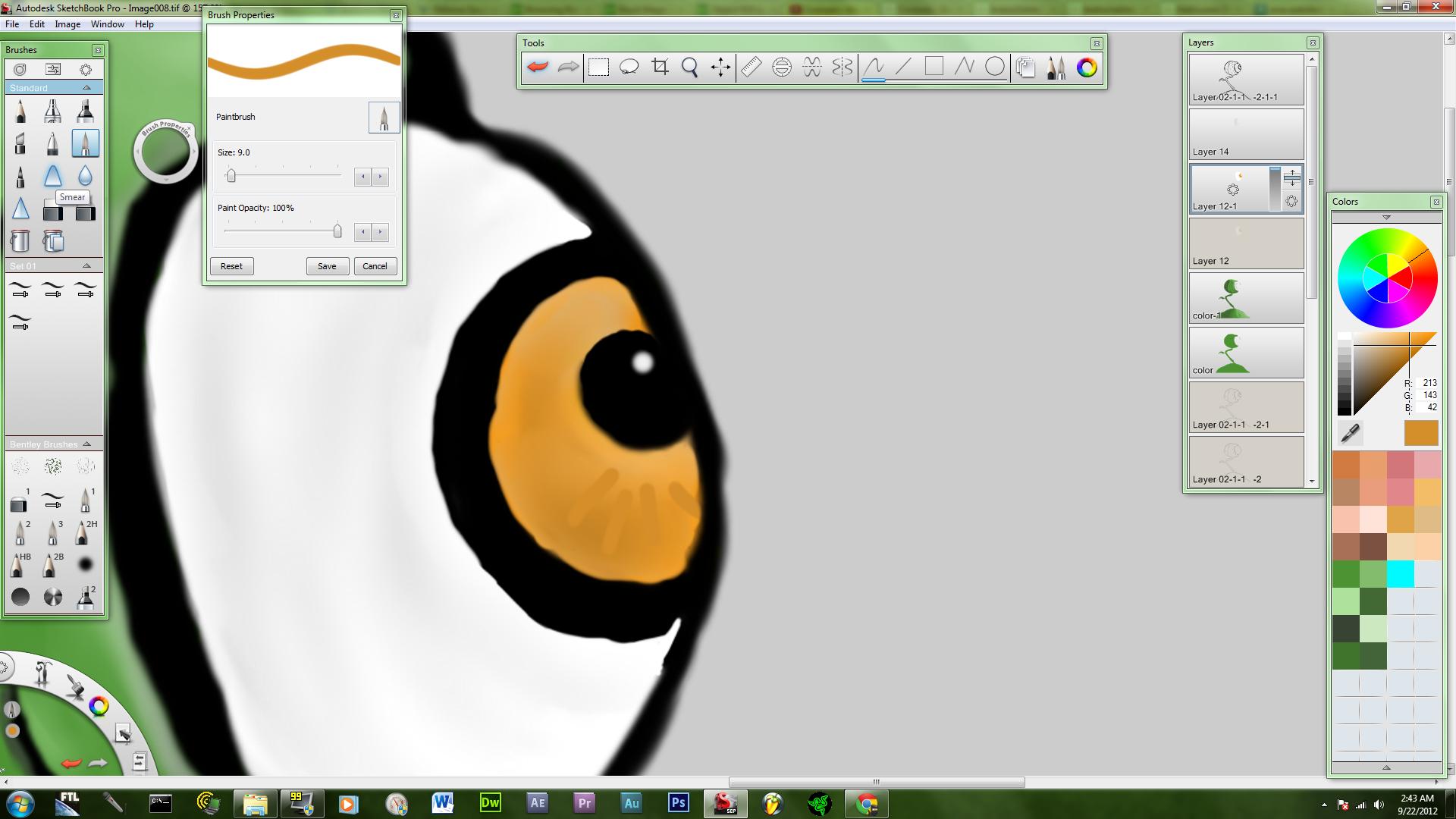The image size is (1456, 819).
Task: Choose the cyan swatch in color palette
Action: 1400,574
